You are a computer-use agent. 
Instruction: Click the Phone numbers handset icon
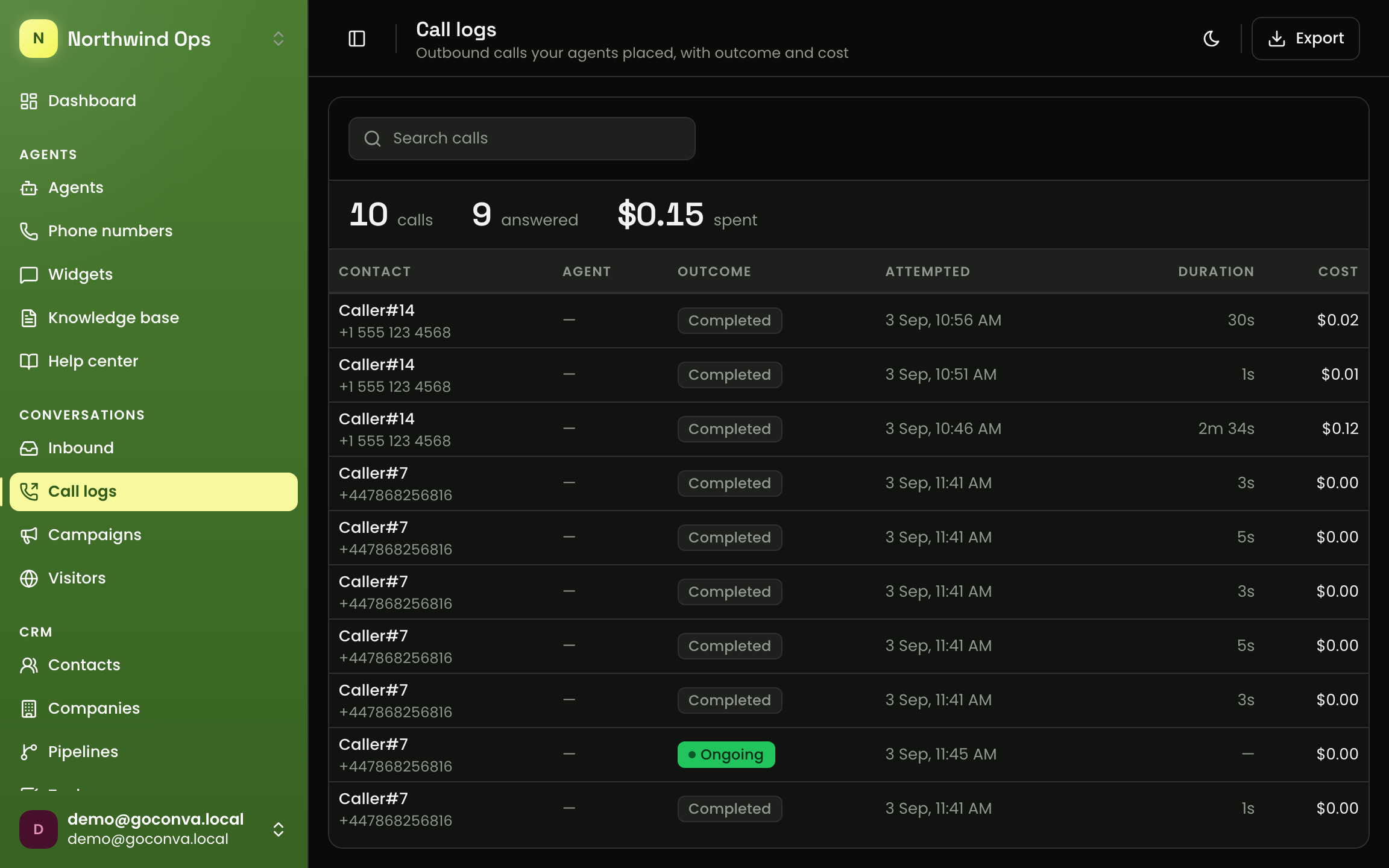pyautogui.click(x=29, y=231)
